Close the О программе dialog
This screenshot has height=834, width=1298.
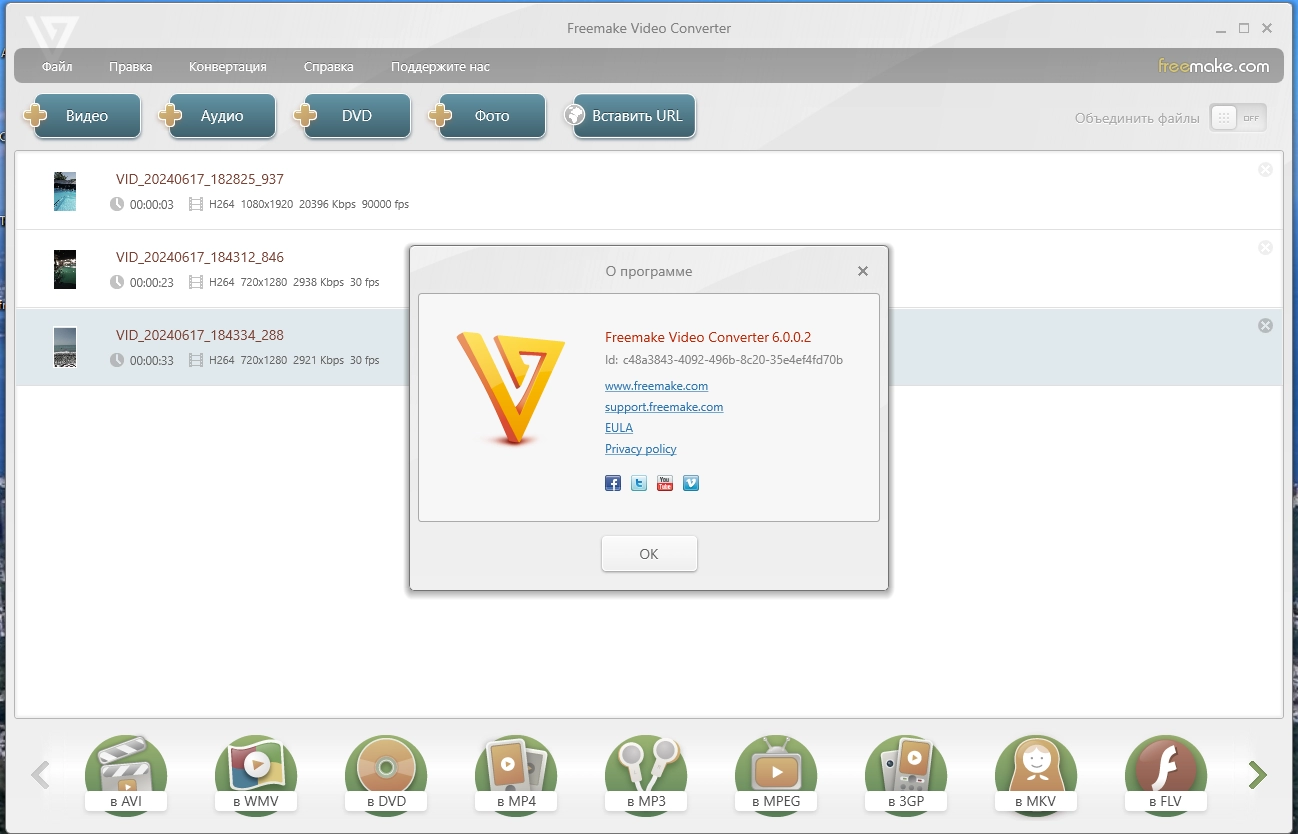(863, 271)
